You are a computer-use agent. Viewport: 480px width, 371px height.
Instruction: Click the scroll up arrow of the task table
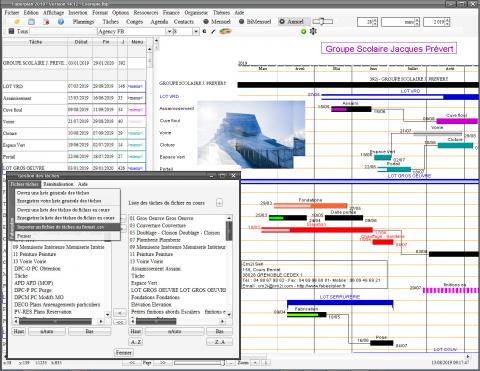pos(149,49)
